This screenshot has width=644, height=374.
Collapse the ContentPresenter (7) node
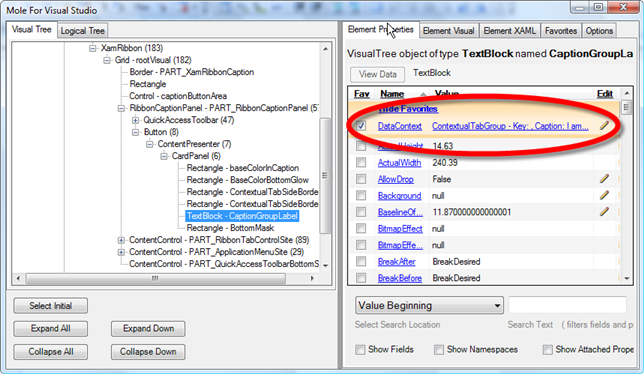click(150, 144)
